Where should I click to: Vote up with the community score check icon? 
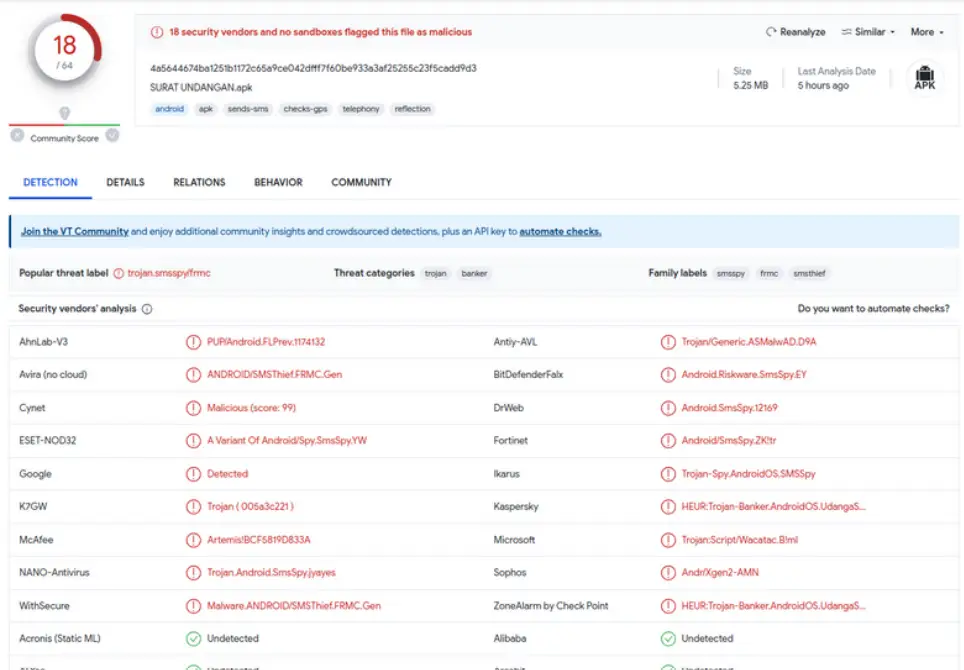tap(113, 135)
